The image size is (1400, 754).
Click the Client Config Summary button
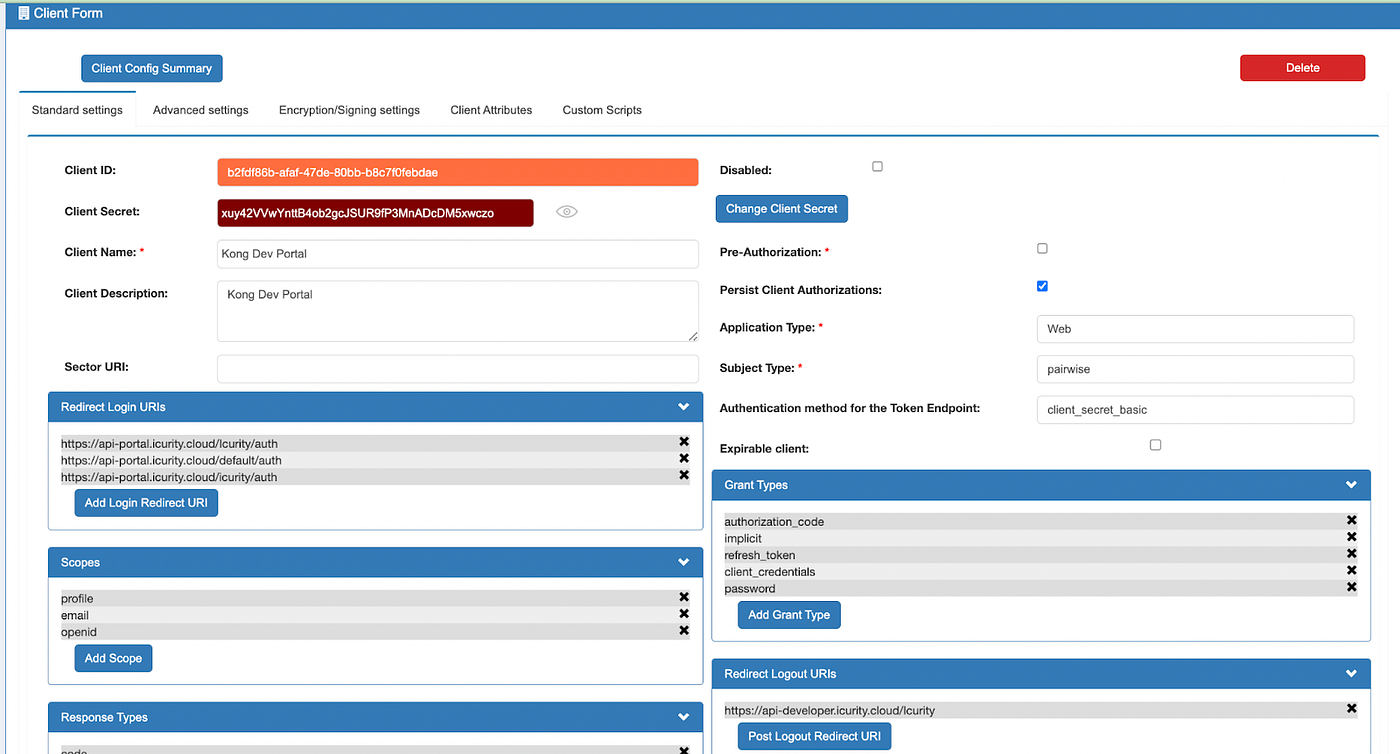[152, 68]
